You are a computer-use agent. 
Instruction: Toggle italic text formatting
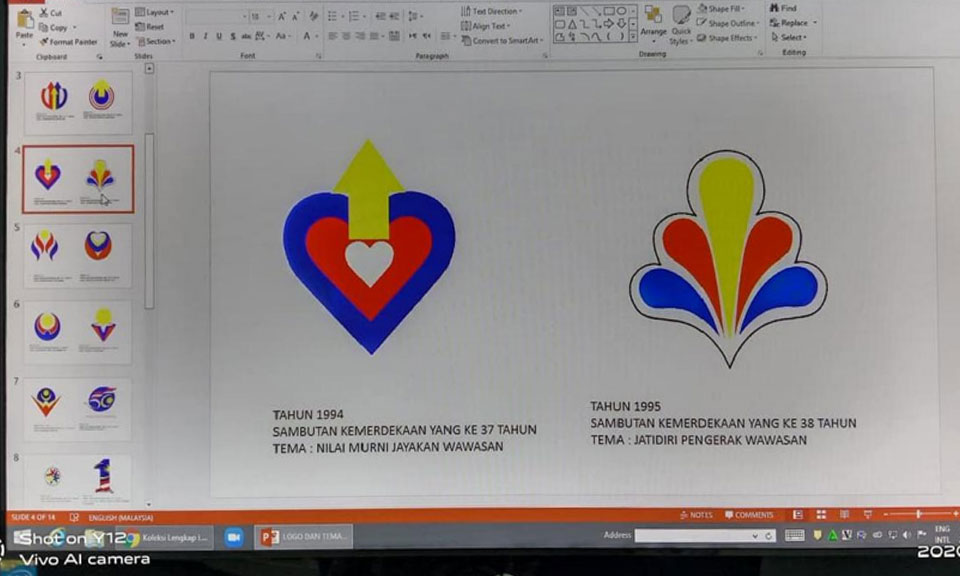point(205,36)
